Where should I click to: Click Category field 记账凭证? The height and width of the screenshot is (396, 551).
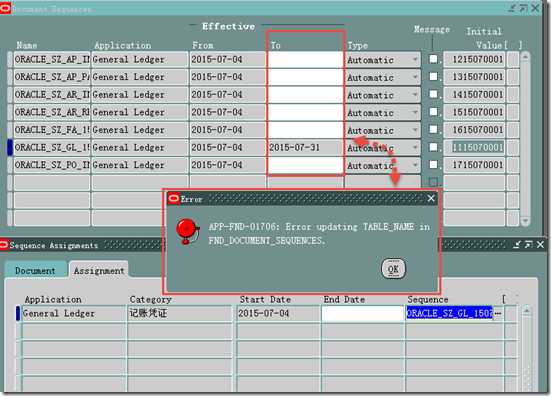pos(180,313)
